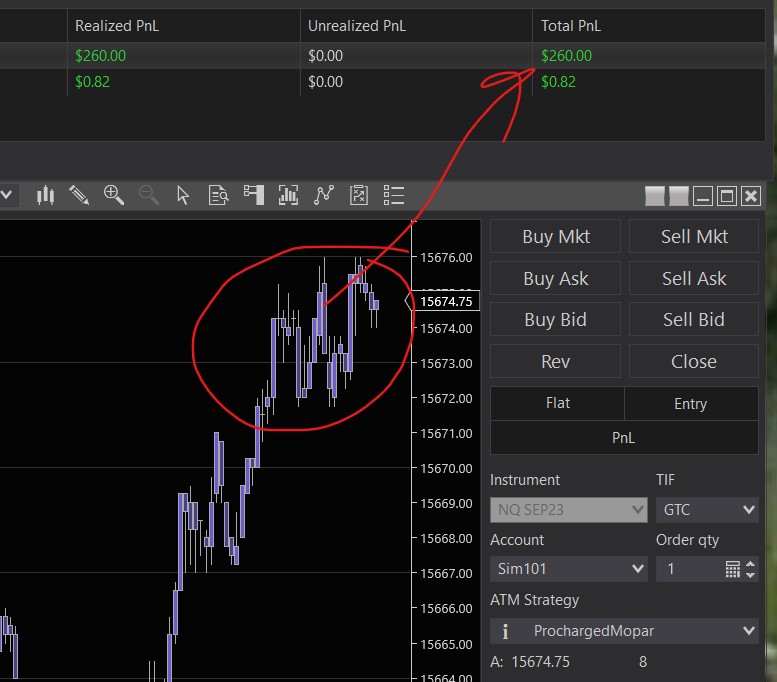The height and width of the screenshot is (682, 777).
Task: Minimize the chart window
Action: point(703,196)
